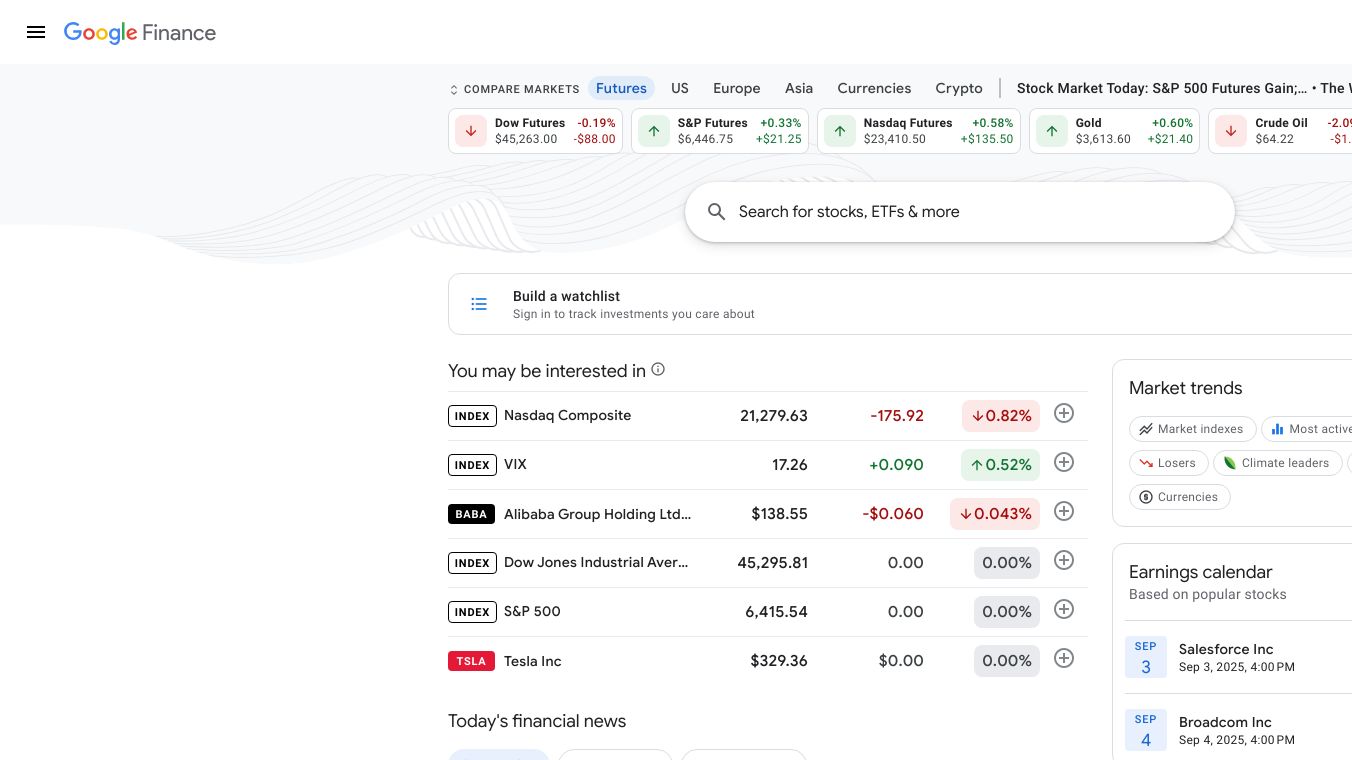Open the hamburger main menu
Viewport: 1352px width, 760px height.
click(x=36, y=32)
